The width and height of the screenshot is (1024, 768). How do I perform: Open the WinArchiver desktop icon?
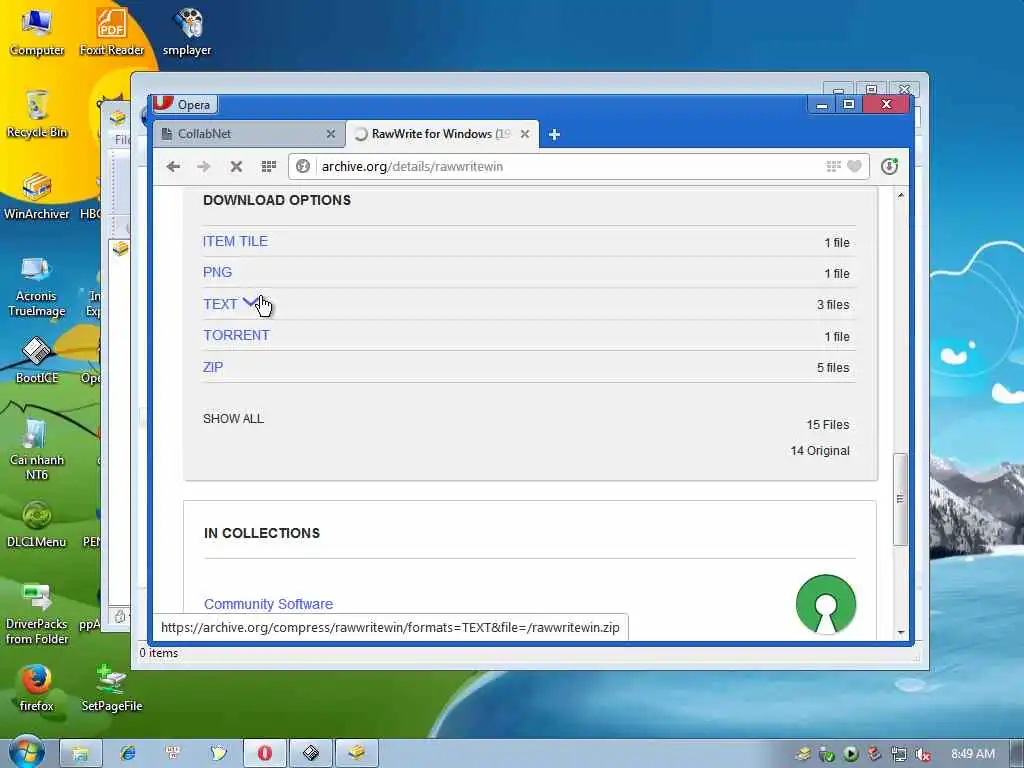pyautogui.click(x=37, y=196)
